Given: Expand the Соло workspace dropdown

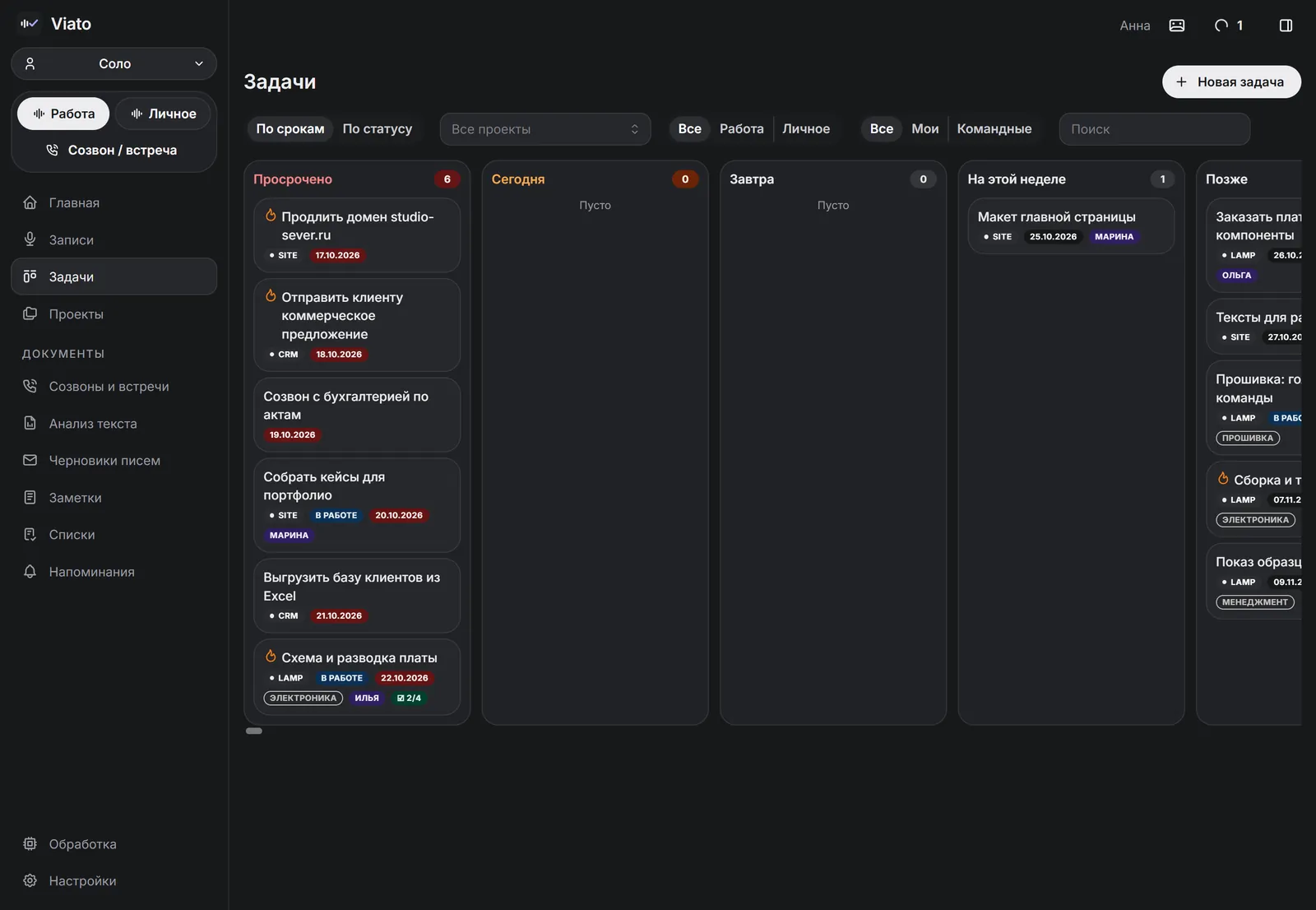Looking at the screenshot, I should 114,63.
